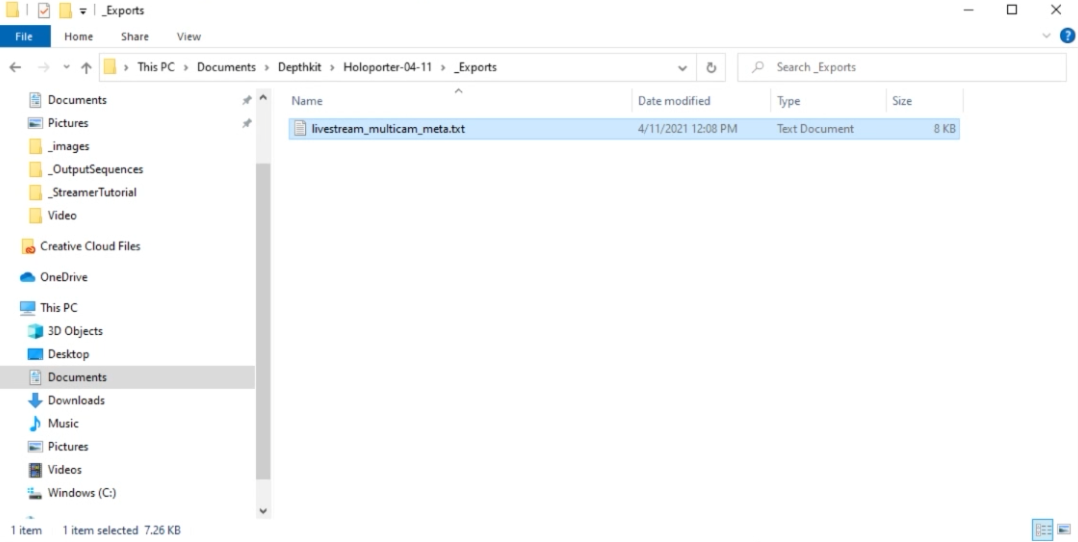The height and width of the screenshot is (542, 1078).
Task: Sort by Date modified column header
Action: click(674, 100)
